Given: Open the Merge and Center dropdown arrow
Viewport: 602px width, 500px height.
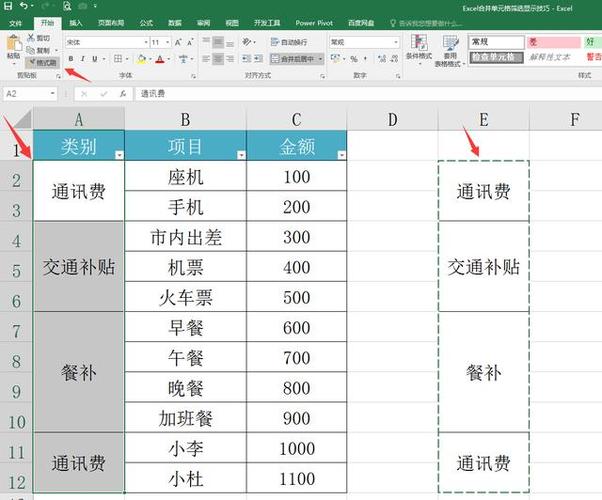Looking at the screenshot, I should [320, 59].
